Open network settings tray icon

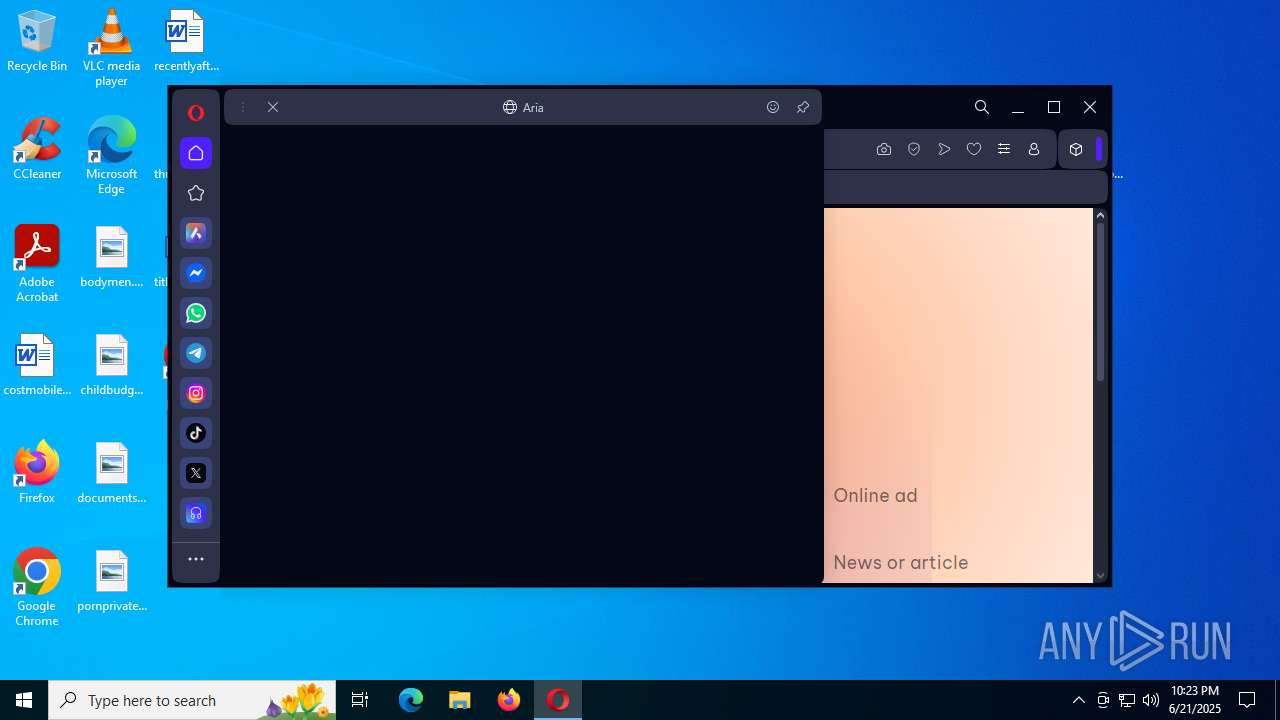click(1127, 700)
